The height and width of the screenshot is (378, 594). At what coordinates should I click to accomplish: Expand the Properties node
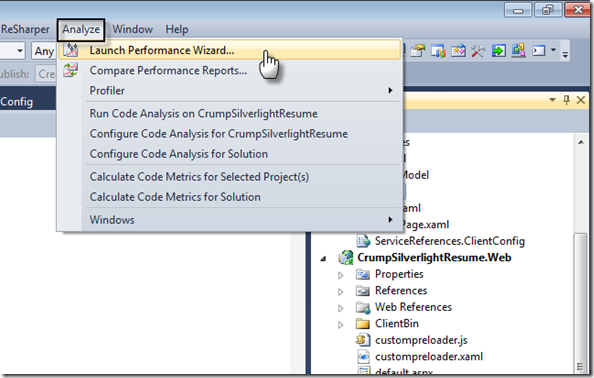pyautogui.click(x=341, y=275)
